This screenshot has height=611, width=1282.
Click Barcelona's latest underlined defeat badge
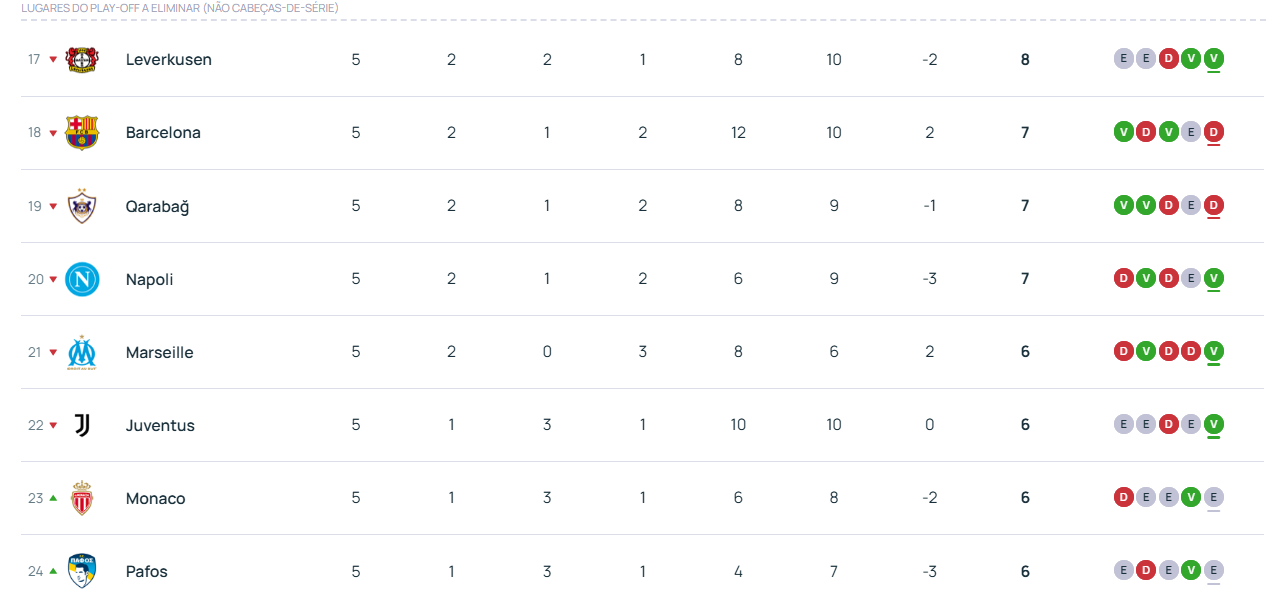1214,132
